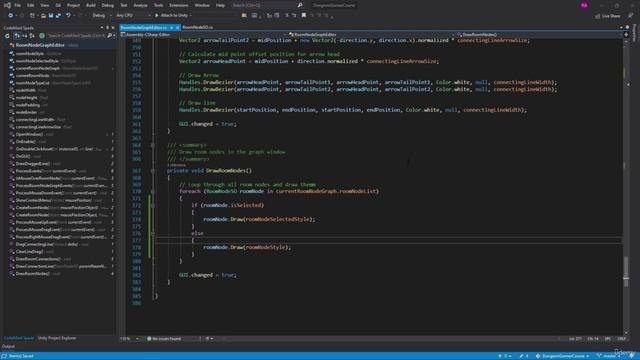
Task: Open the File menu
Action: click(18, 5)
